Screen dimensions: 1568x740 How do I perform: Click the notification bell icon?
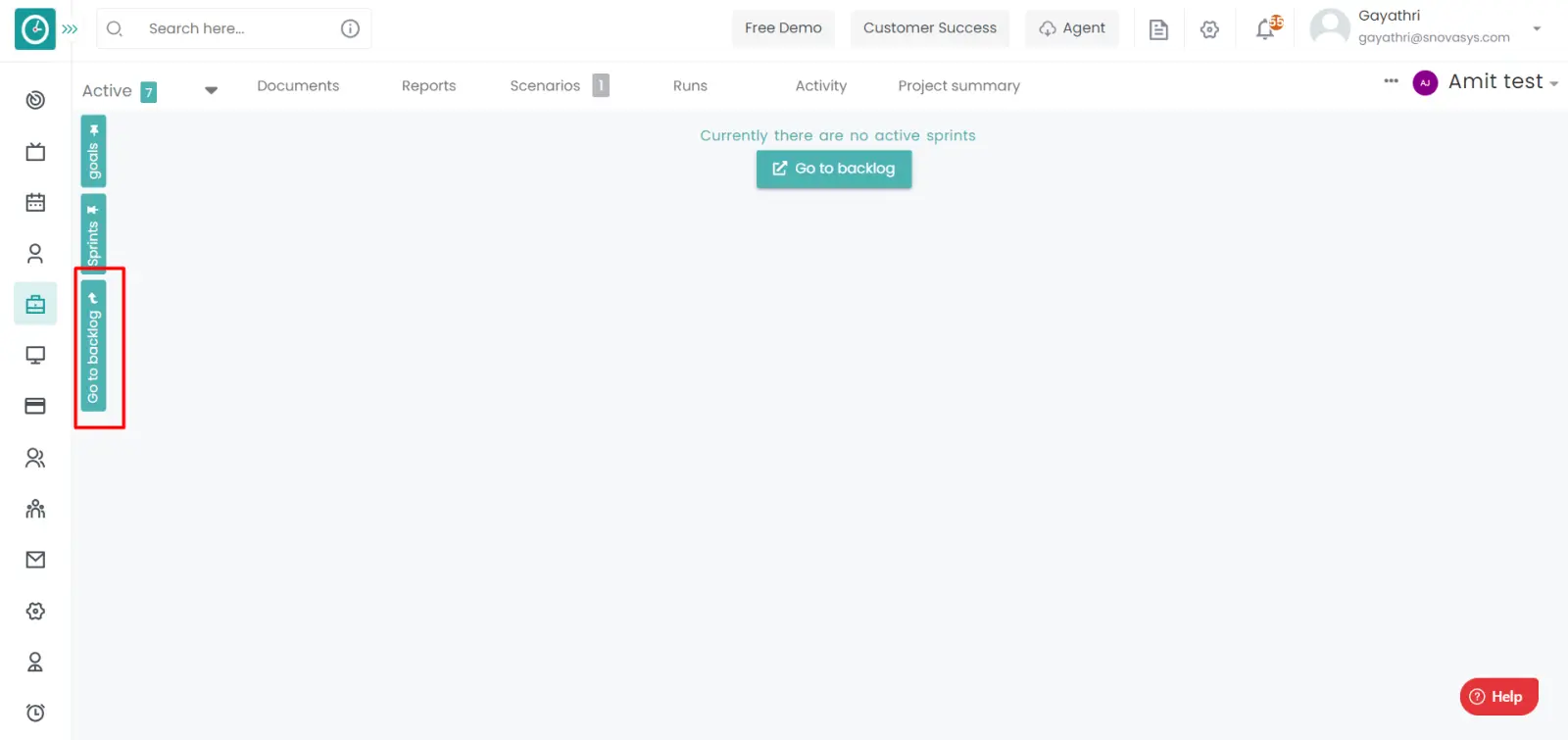point(1266,29)
